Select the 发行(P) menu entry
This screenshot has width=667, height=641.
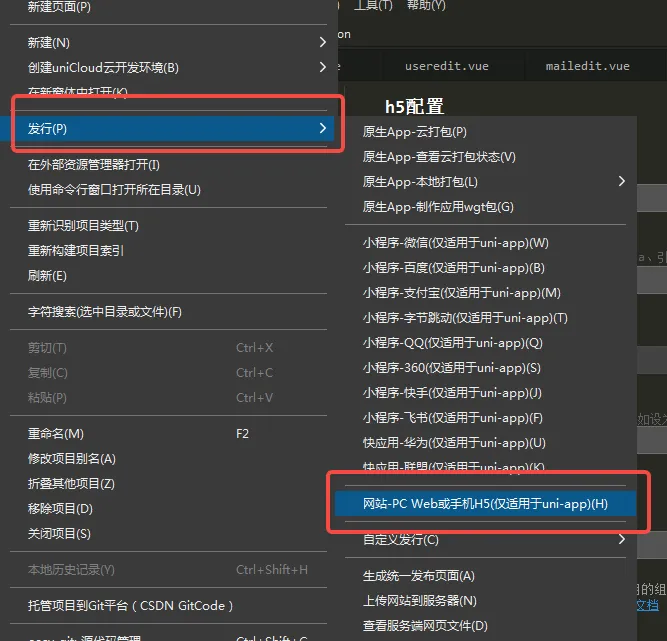pos(168,128)
